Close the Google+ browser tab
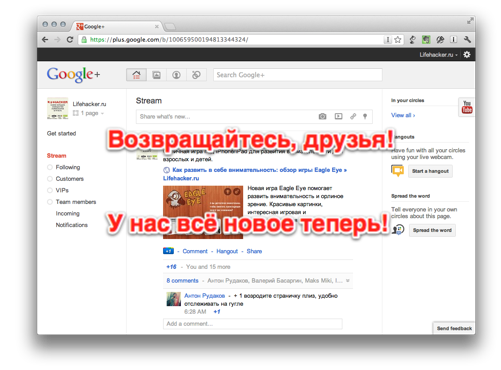The image size is (501, 370). tap(157, 27)
